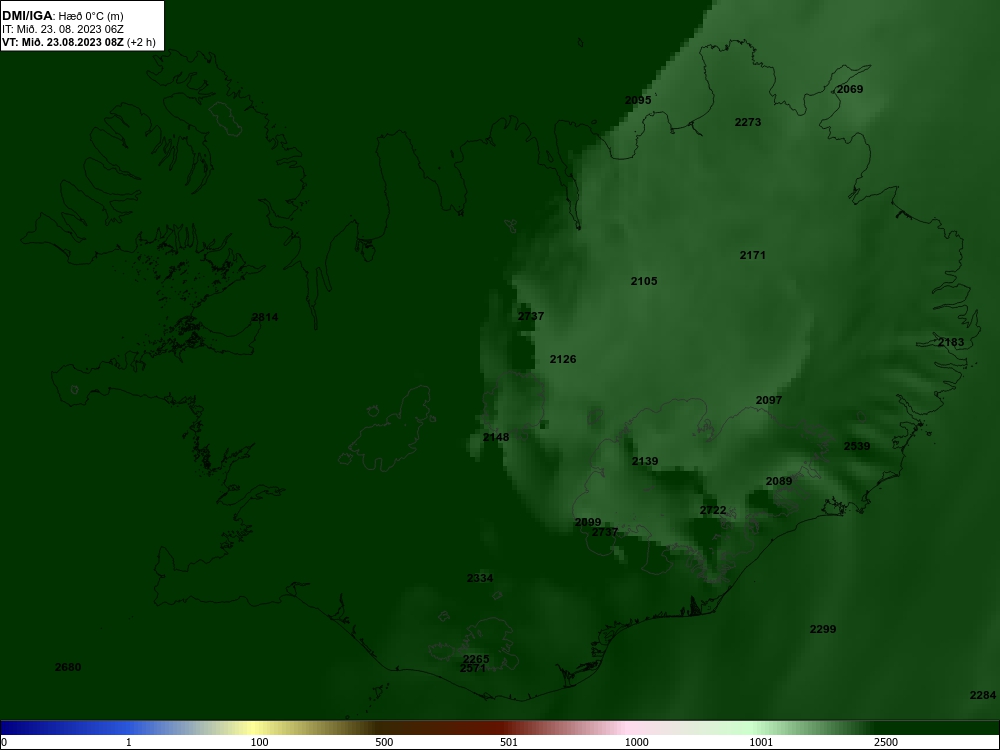Click the 2265 value label

[476, 659]
